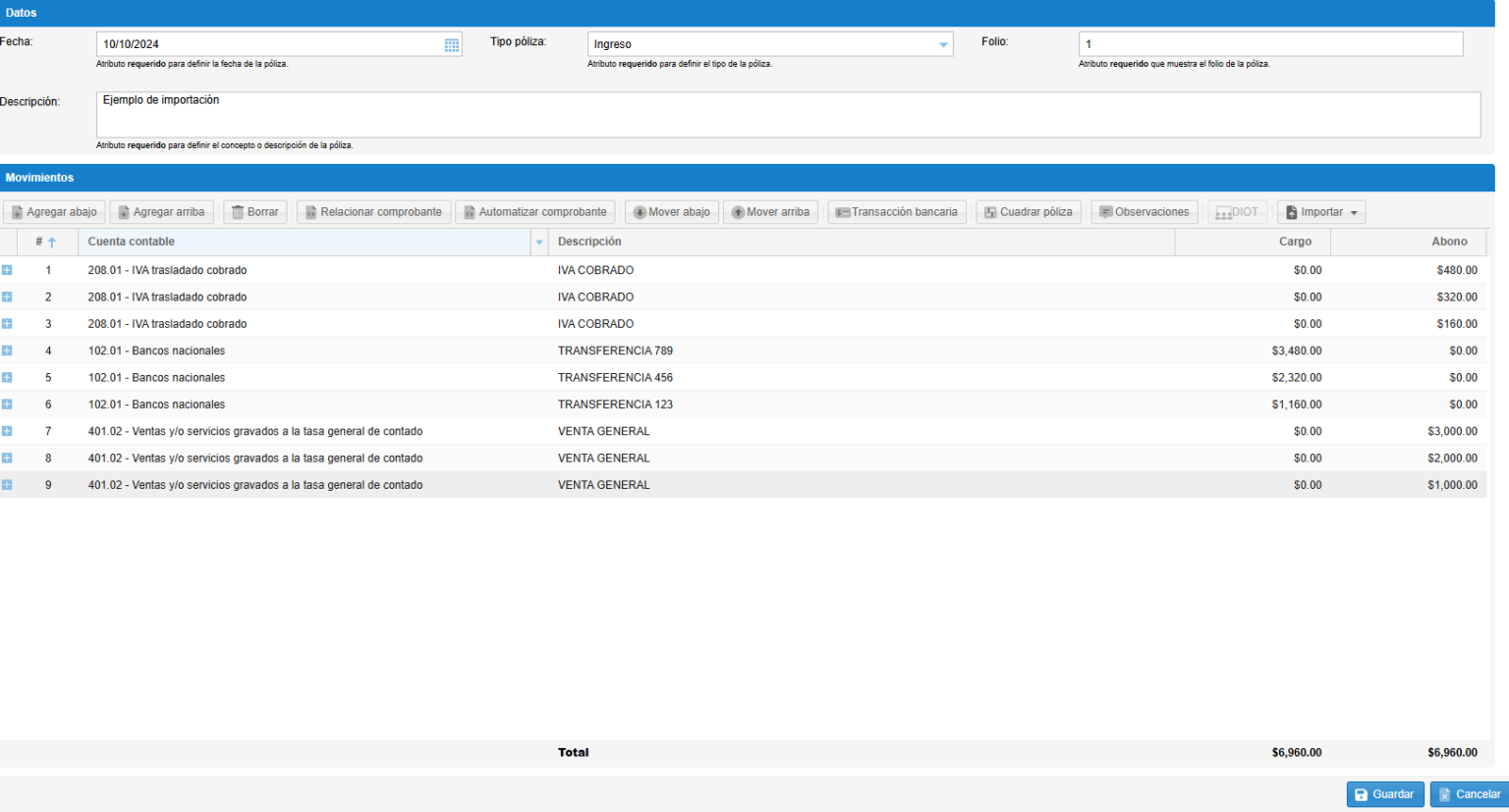Open Observaciones for the movement
Image resolution: width=1509 pixels, height=812 pixels.
click(x=1144, y=212)
